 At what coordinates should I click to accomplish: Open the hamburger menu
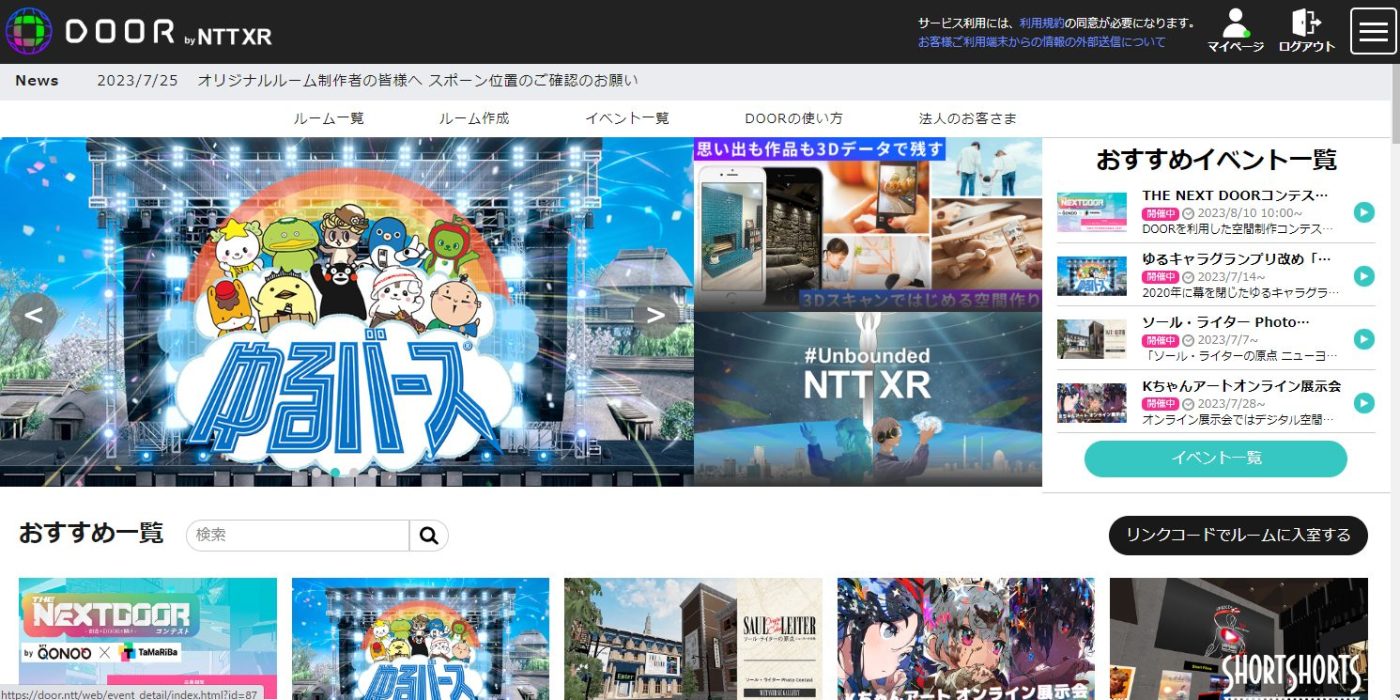click(x=1372, y=31)
